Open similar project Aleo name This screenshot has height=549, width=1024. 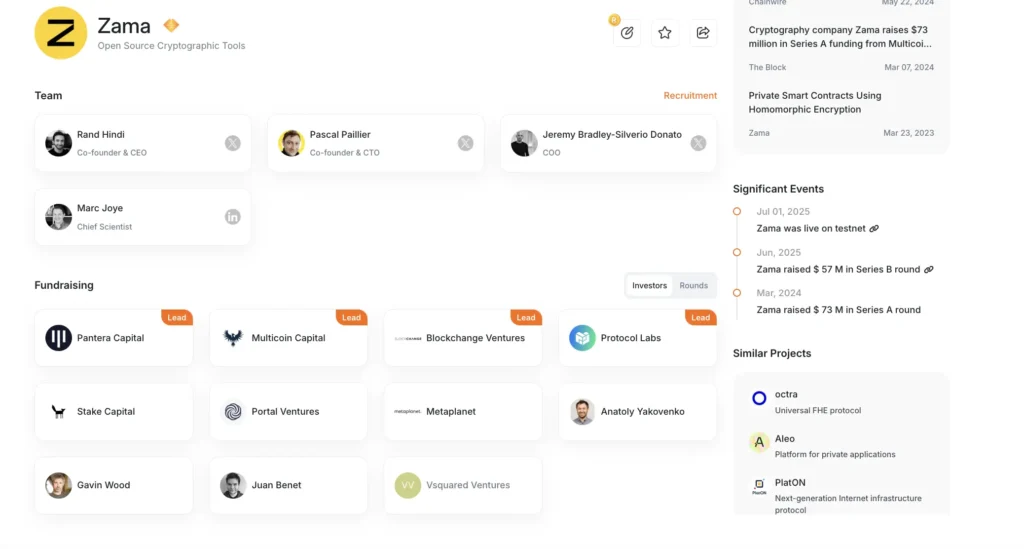pyautogui.click(x=784, y=439)
